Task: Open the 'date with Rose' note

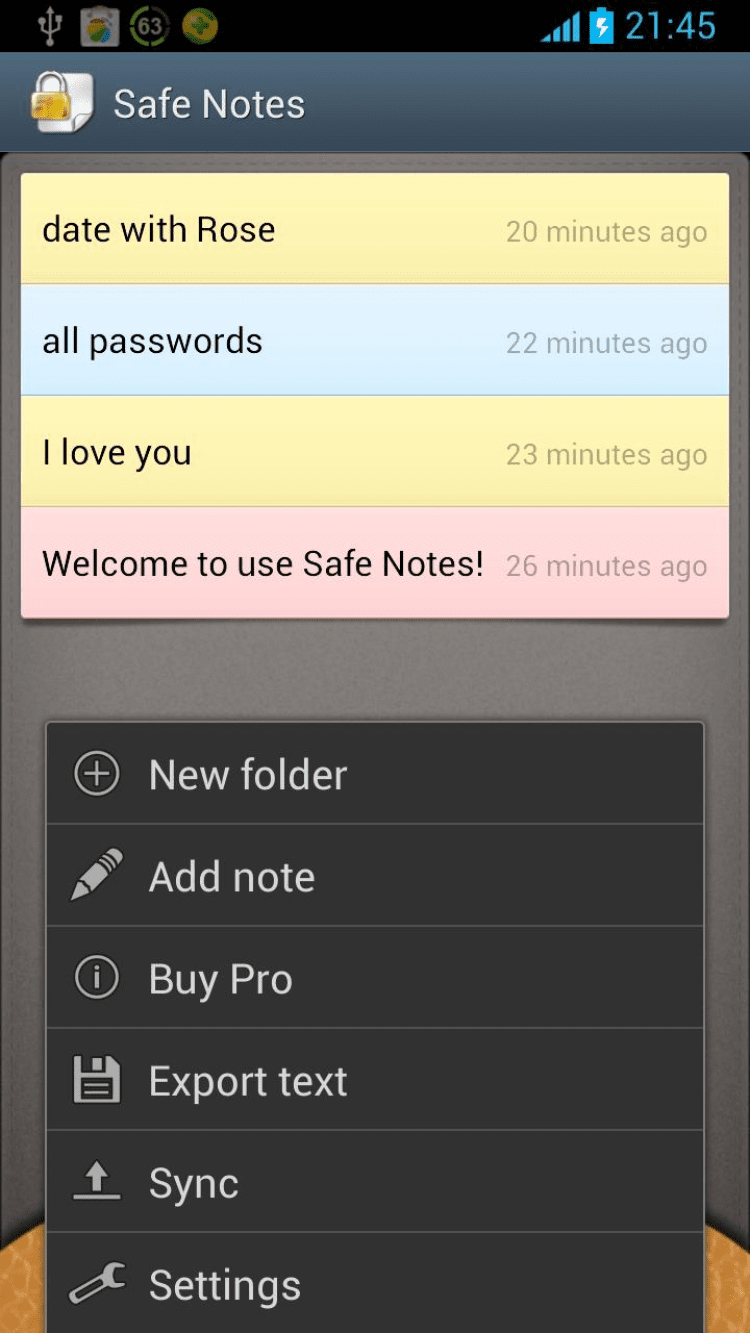Action: 375,229
